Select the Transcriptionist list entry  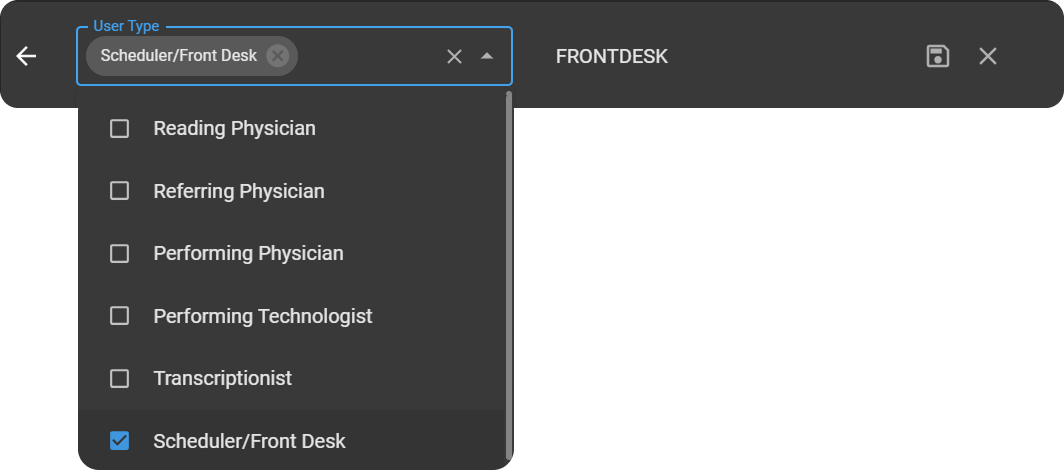click(223, 378)
